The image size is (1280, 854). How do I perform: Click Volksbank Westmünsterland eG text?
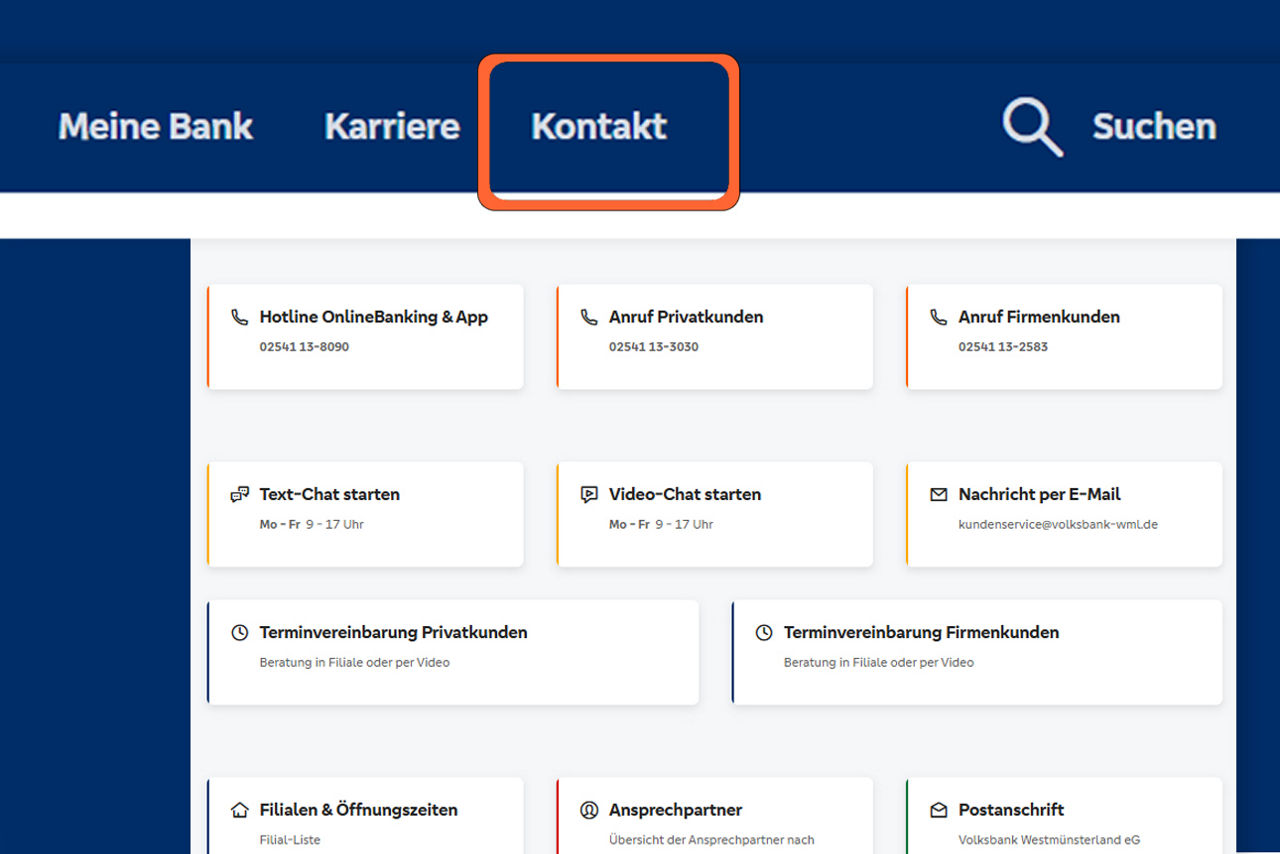pos(1049,840)
